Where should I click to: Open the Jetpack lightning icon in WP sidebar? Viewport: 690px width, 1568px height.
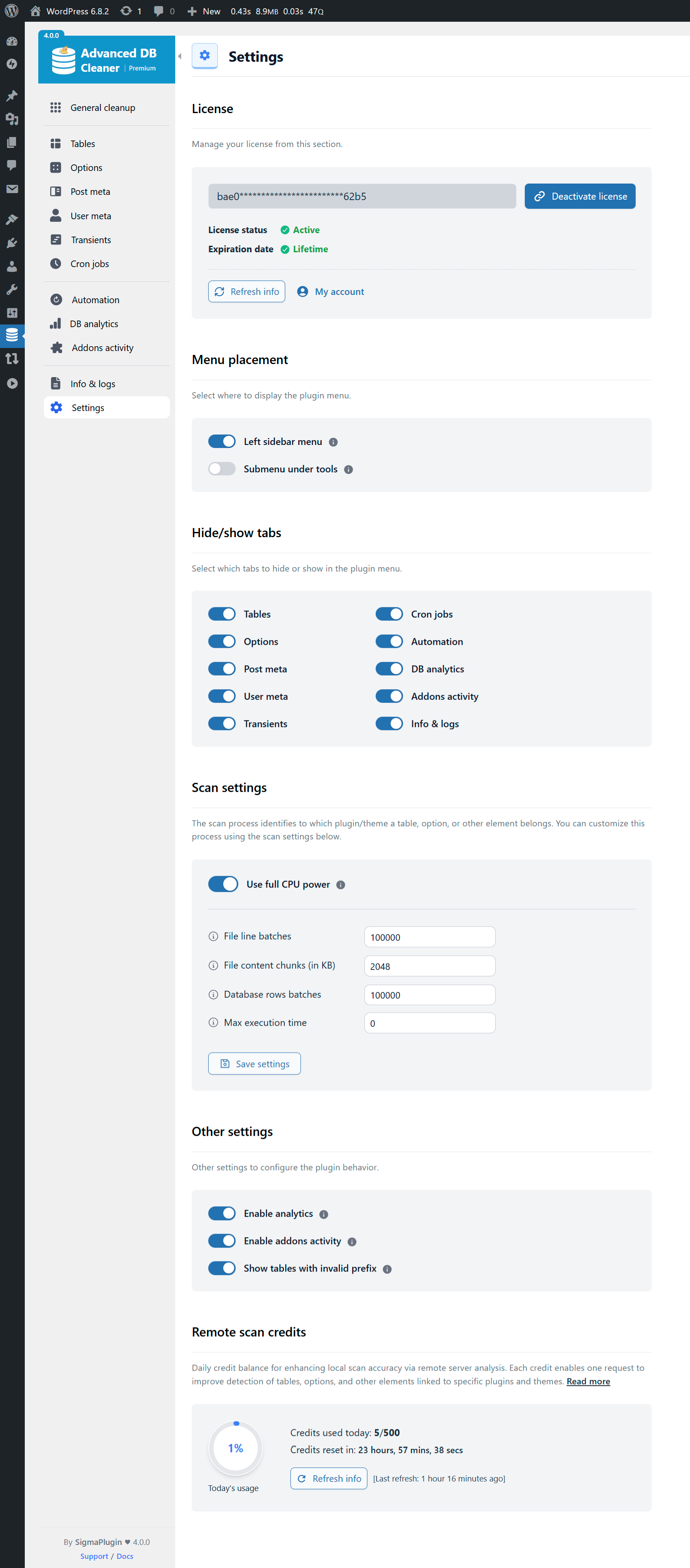[12, 64]
